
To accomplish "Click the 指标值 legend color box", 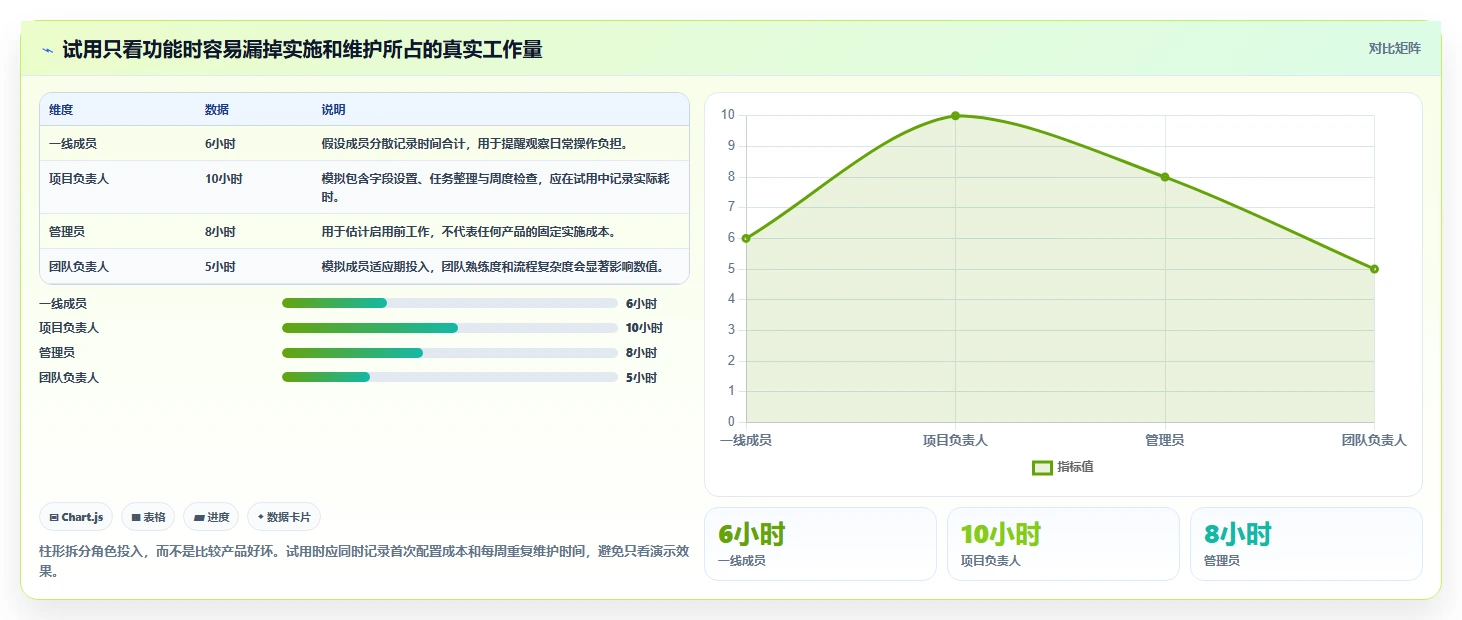I will tap(1042, 467).
